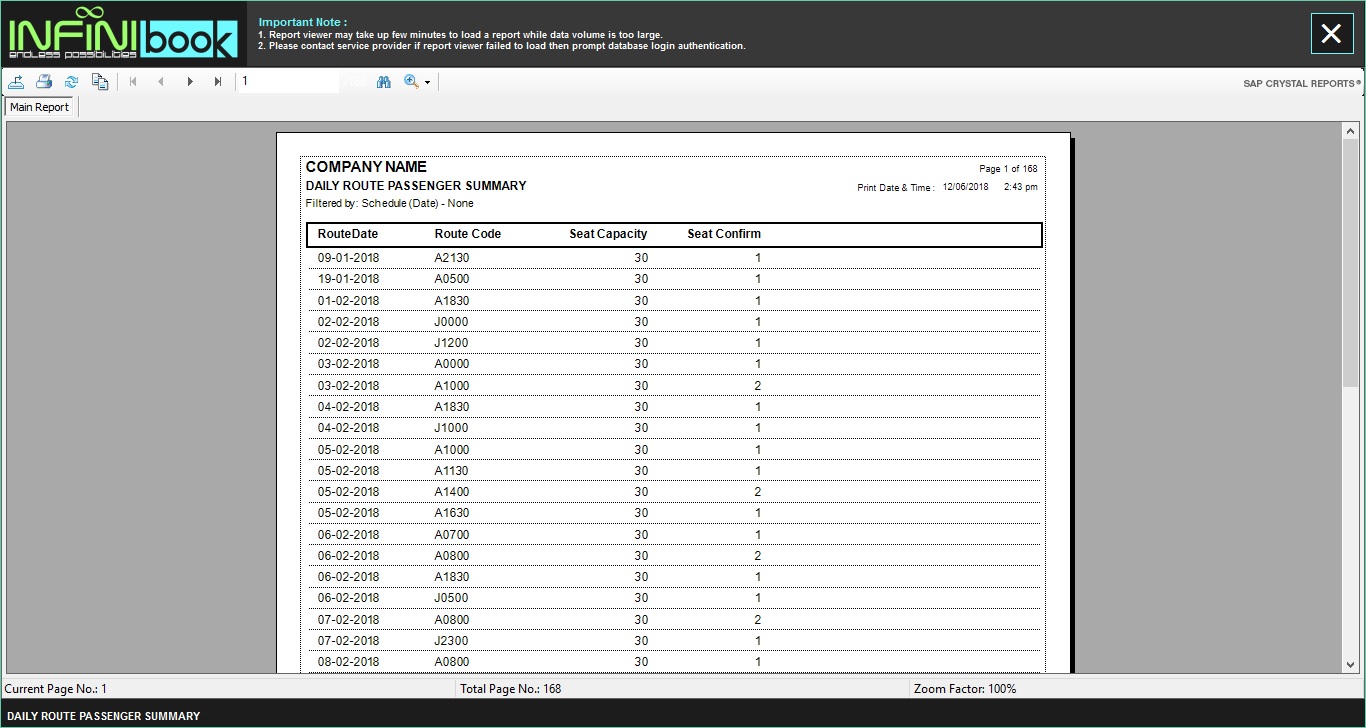Click the scrollbar up arrow
Viewport: 1366px width, 728px height.
coord(1350,130)
